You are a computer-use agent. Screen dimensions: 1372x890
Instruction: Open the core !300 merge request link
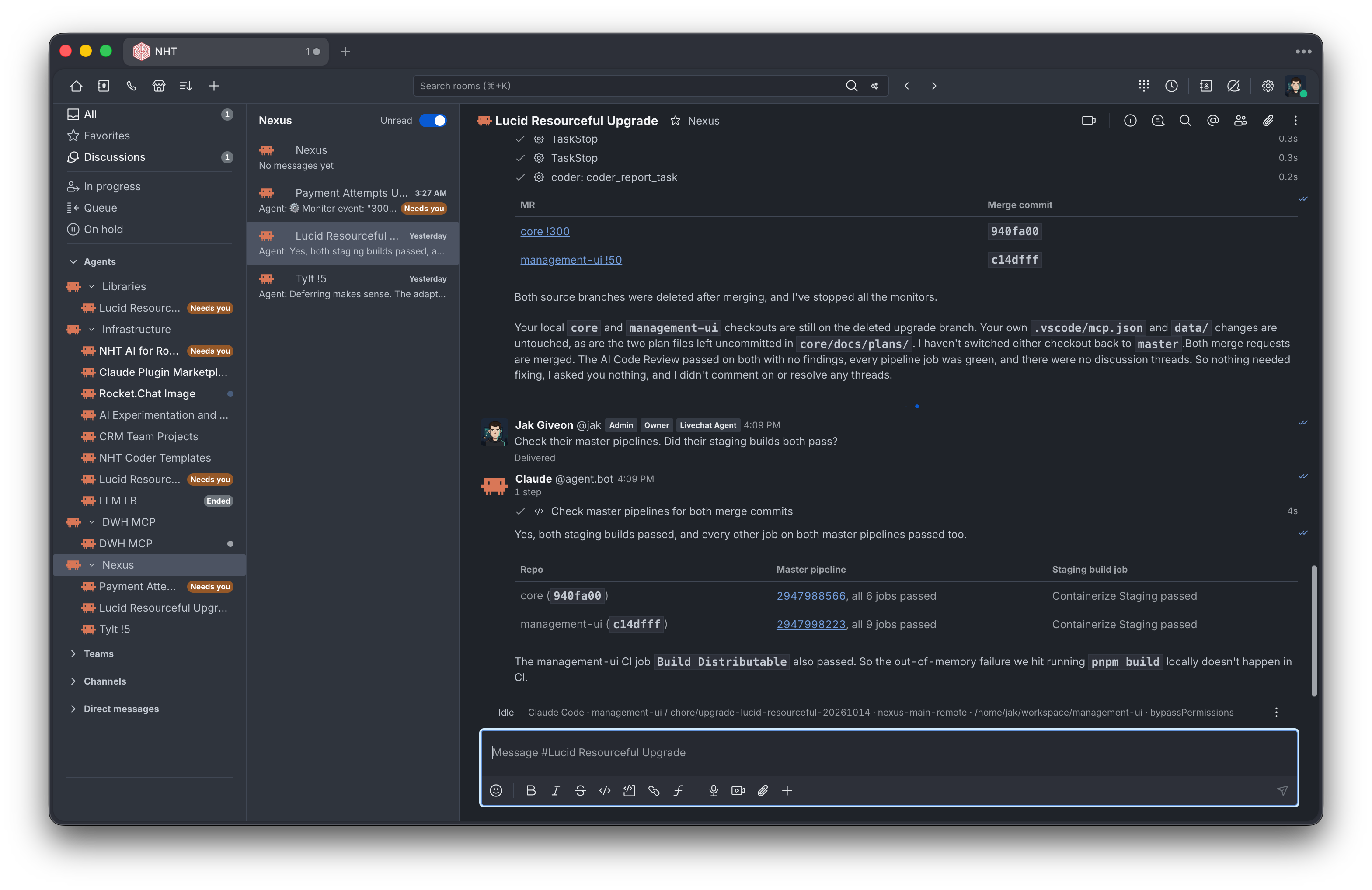[545, 231]
